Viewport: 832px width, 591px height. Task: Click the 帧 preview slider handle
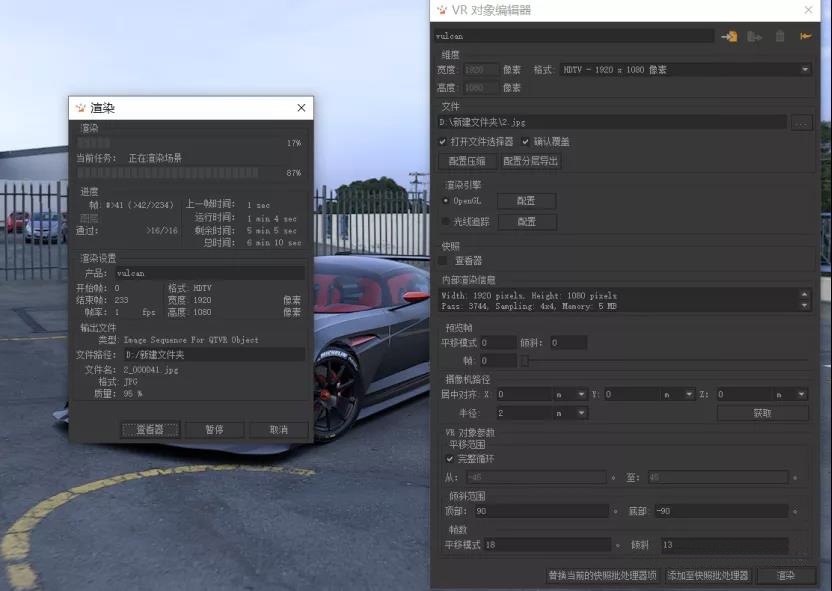[x=524, y=361]
